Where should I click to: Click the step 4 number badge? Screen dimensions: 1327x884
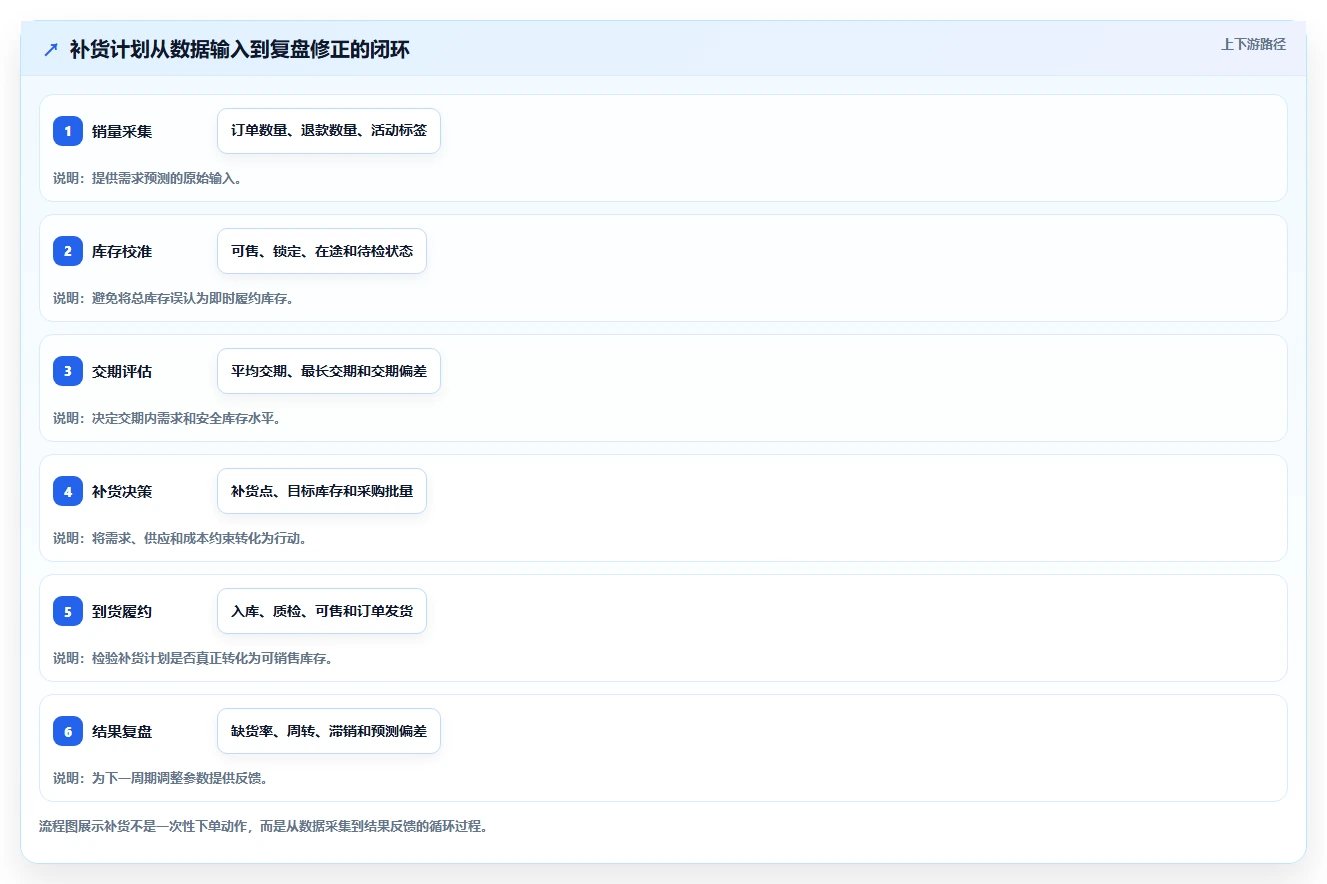pyautogui.click(x=68, y=491)
